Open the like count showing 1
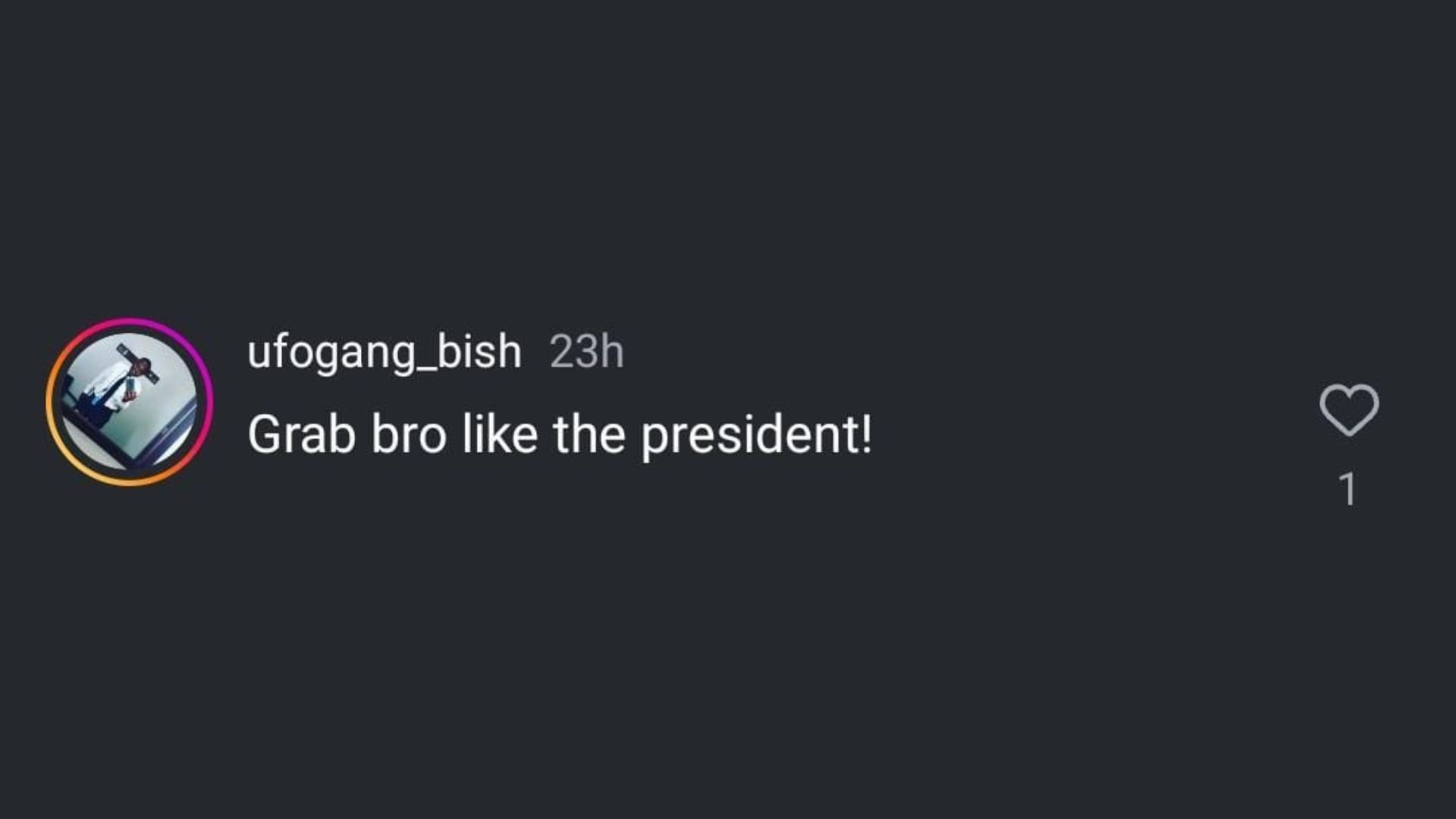This screenshot has height=819, width=1456. pos(1348,489)
